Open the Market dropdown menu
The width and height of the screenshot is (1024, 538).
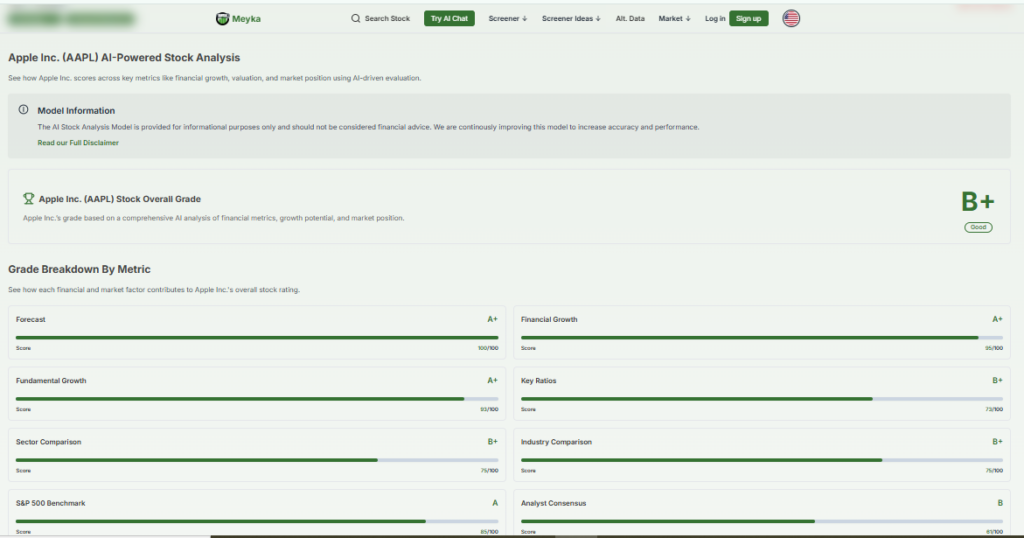click(674, 18)
